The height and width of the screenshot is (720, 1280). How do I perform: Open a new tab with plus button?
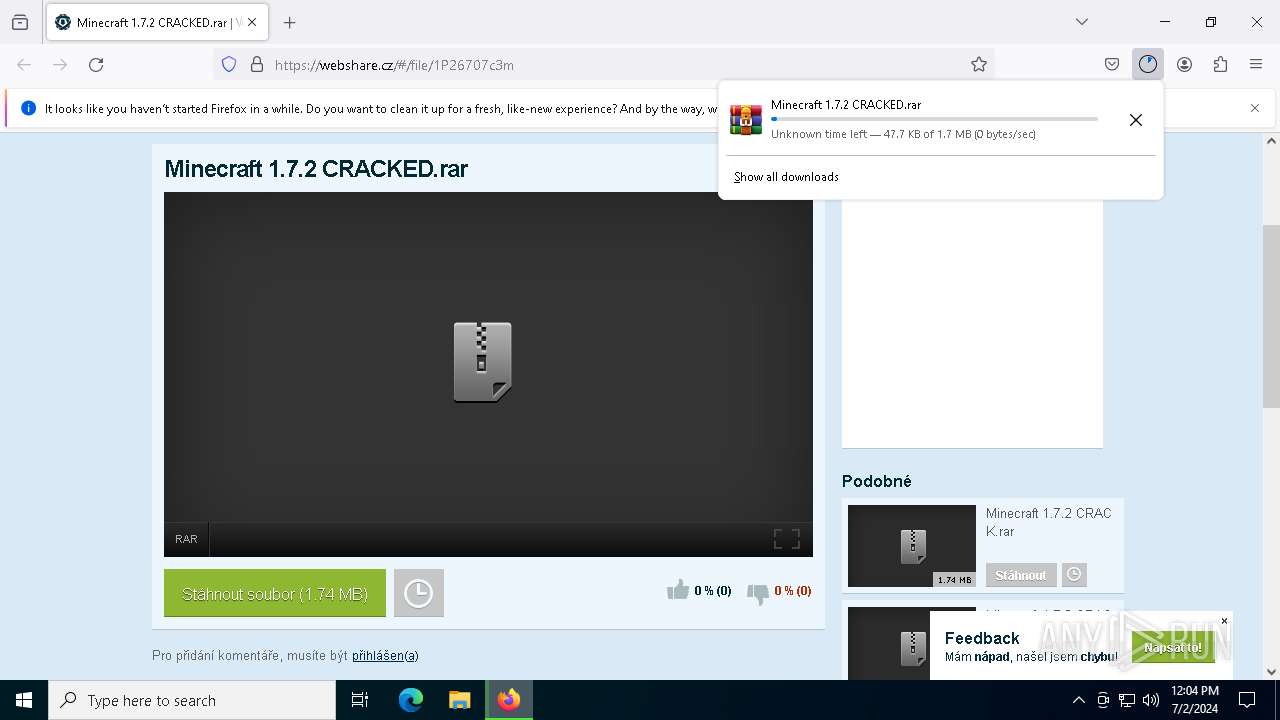click(x=290, y=22)
